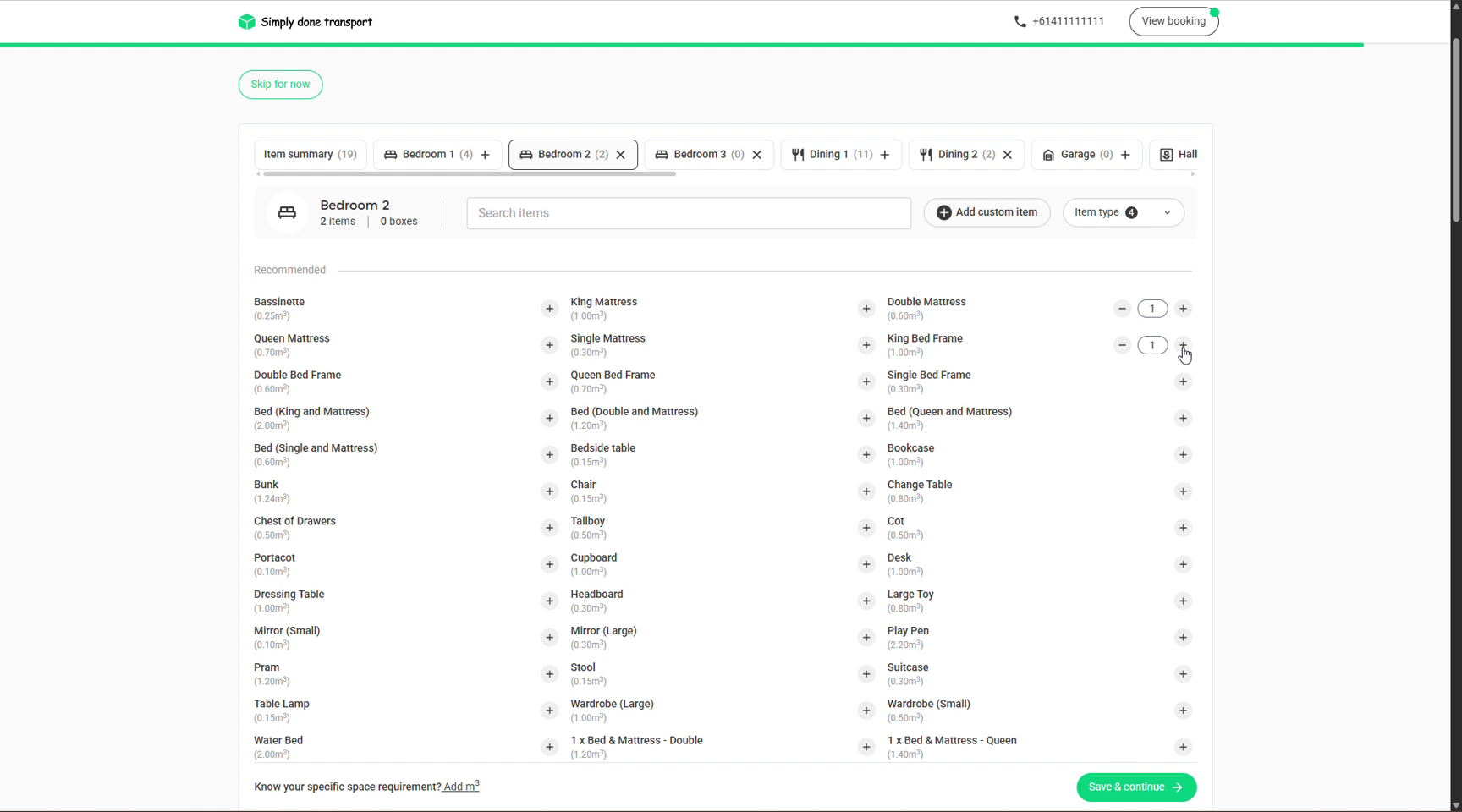Add a Cupboard item
This screenshot has height=812, width=1462.
[866, 564]
